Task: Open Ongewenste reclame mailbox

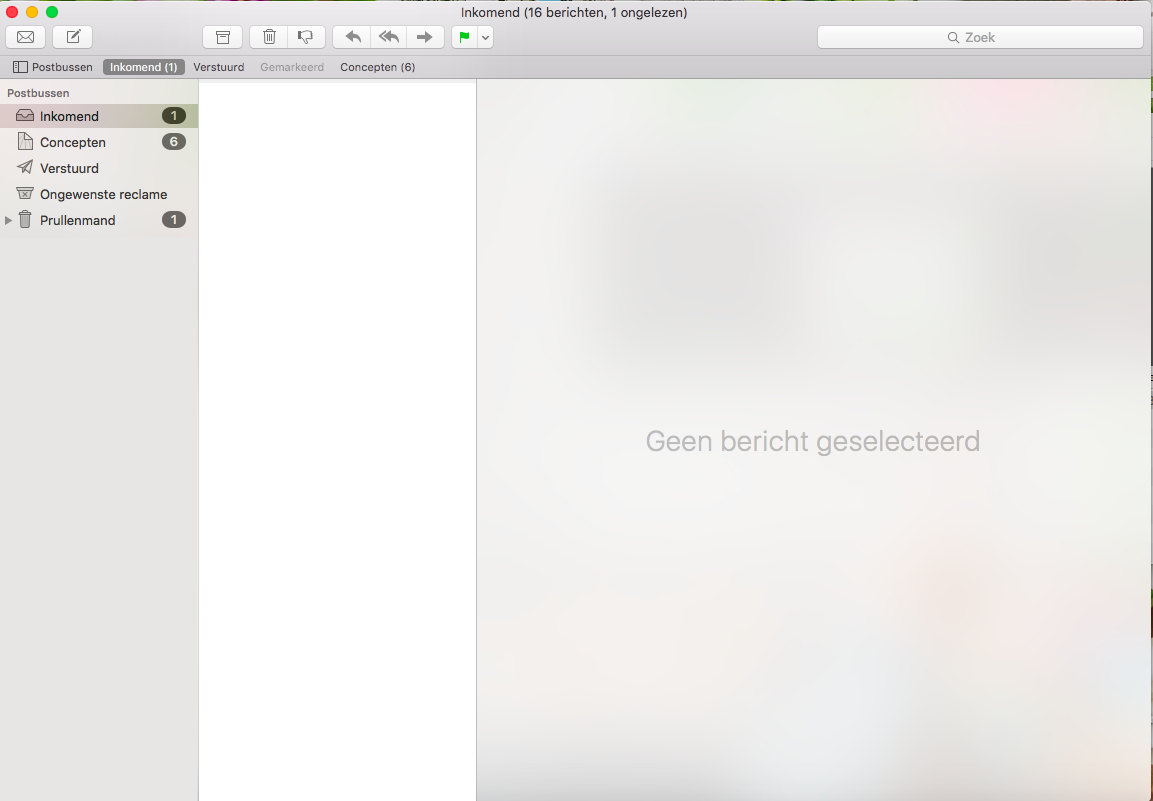Action: [103, 194]
